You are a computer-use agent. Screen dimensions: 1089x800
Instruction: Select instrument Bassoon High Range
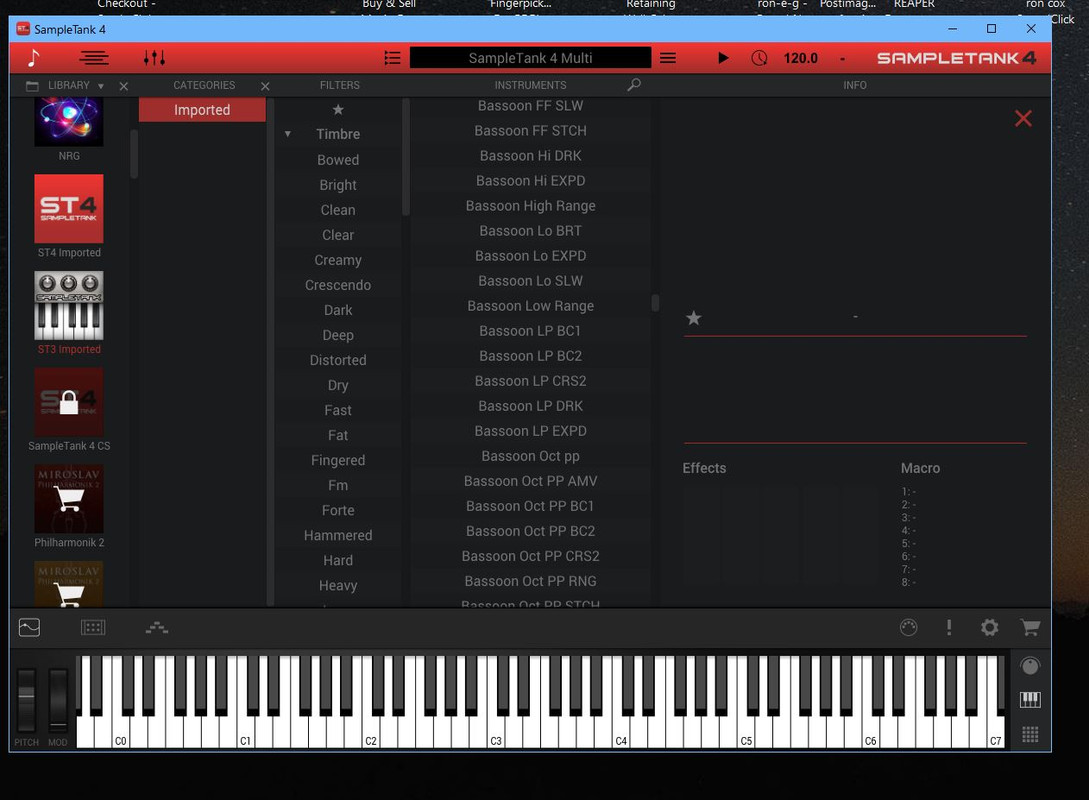click(x=531, y=206)
